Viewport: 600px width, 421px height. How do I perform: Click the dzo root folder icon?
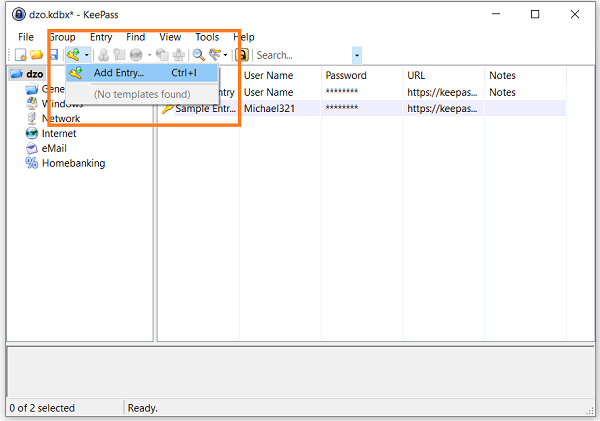tap(17, 74)
